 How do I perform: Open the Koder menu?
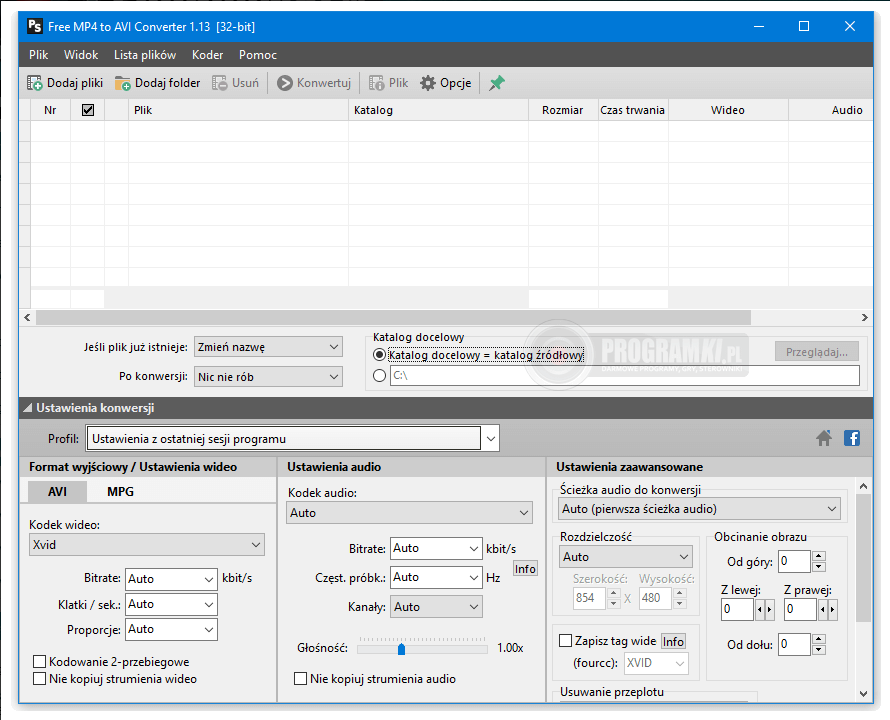coord(207,55)
